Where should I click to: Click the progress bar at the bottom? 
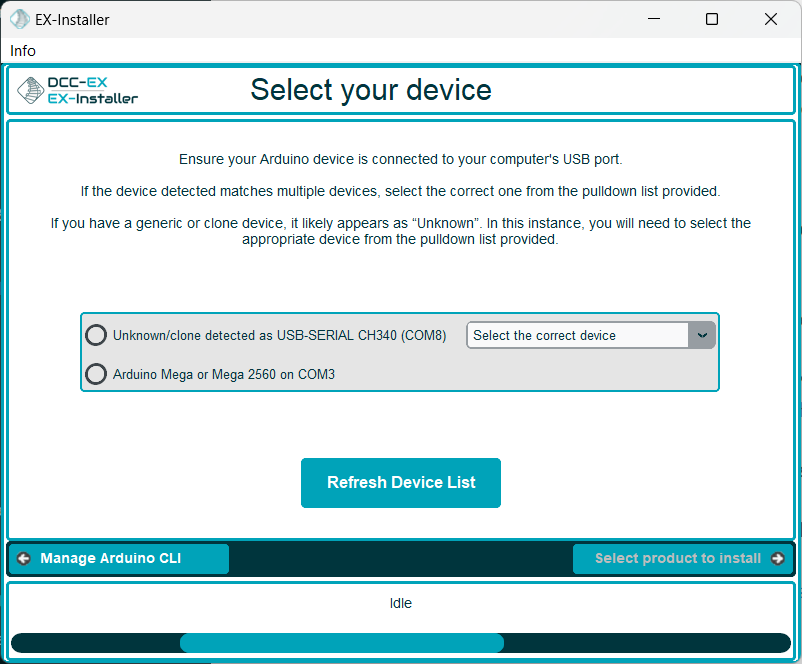click(x=400, y=643)
